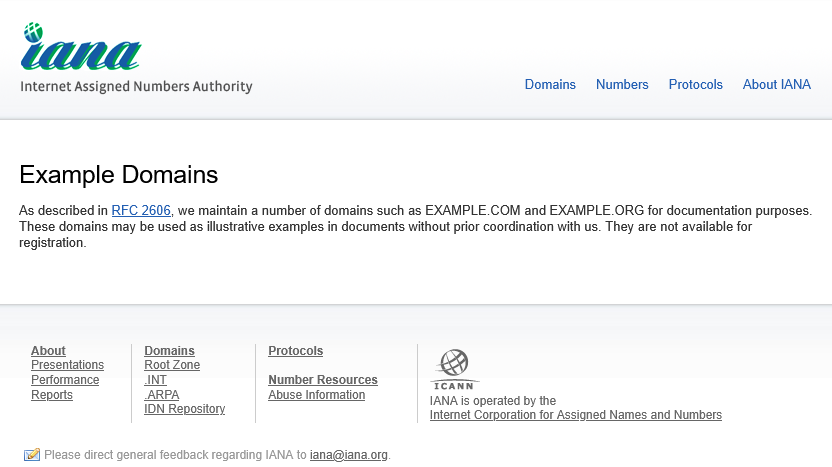
Task: Click the Reports footer link
Action: (52, 395)
